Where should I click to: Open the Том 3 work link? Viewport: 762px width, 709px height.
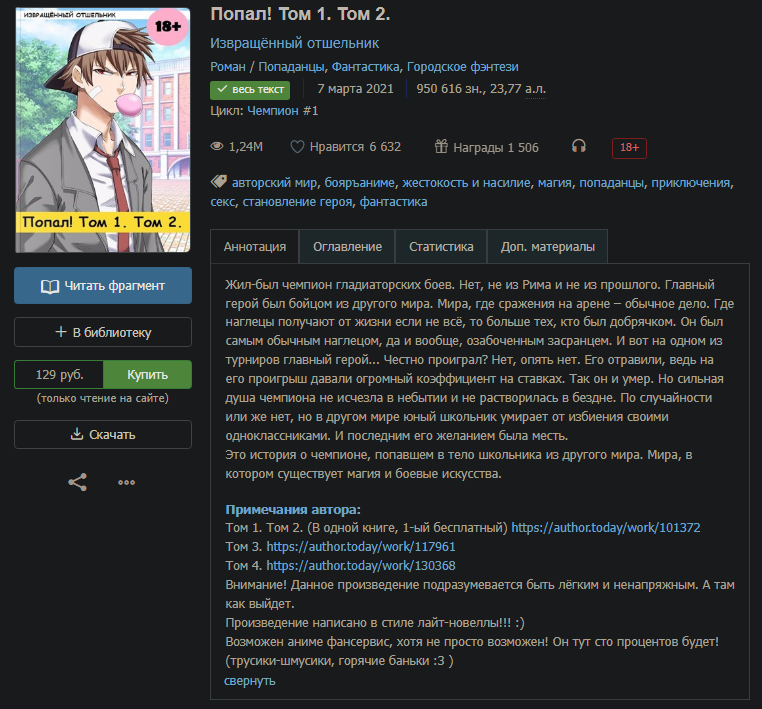point(361,547)
